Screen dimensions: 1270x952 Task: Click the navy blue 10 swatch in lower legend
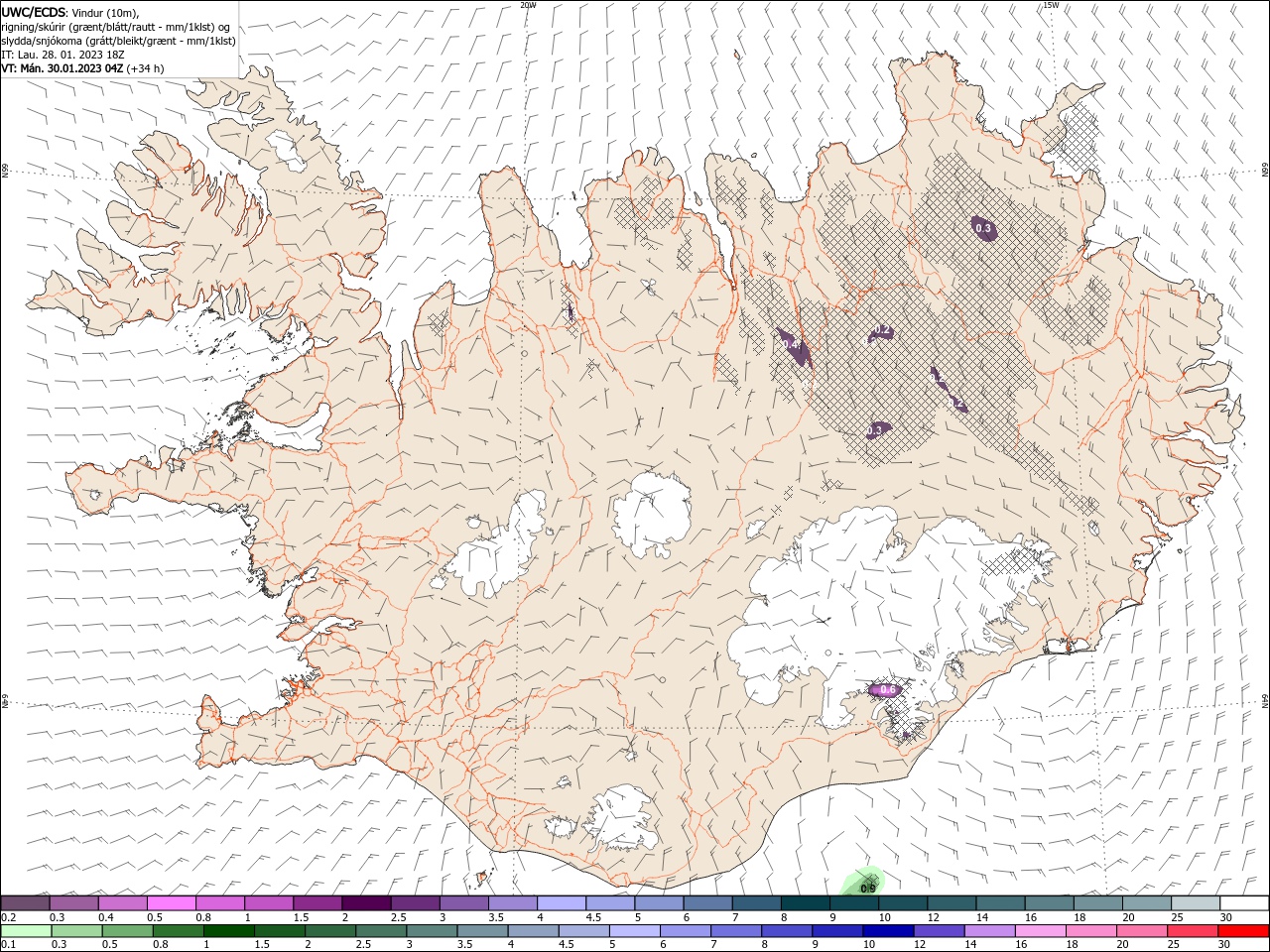[888, 931]
